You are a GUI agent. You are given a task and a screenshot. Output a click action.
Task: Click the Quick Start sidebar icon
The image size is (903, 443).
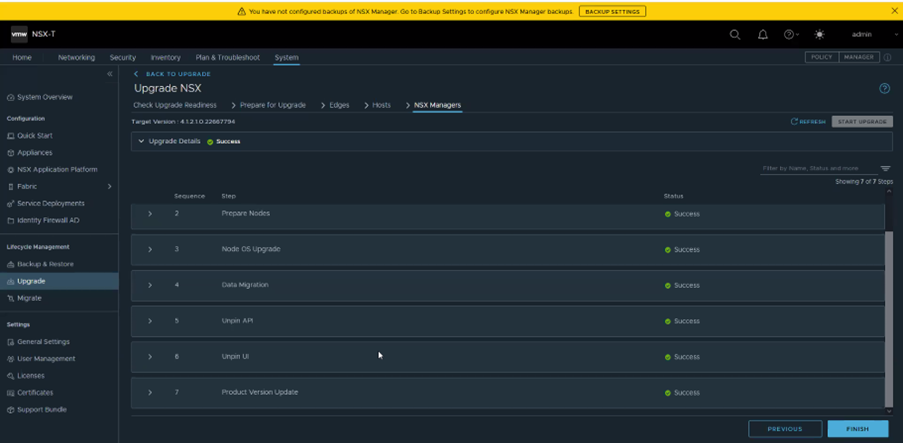[x=10, y=136]
